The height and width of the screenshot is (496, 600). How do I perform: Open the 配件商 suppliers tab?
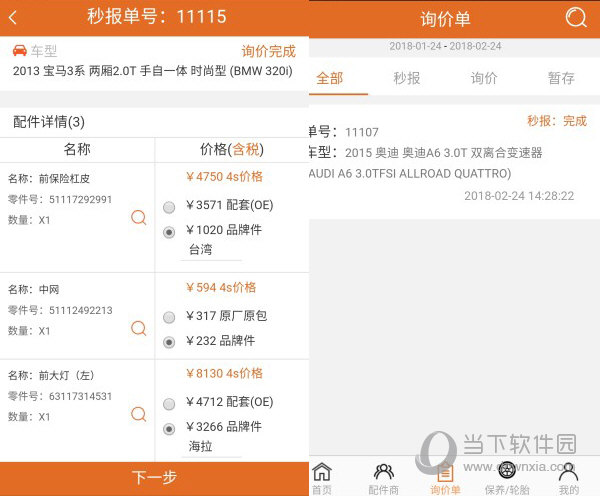(x=383, y=478)
